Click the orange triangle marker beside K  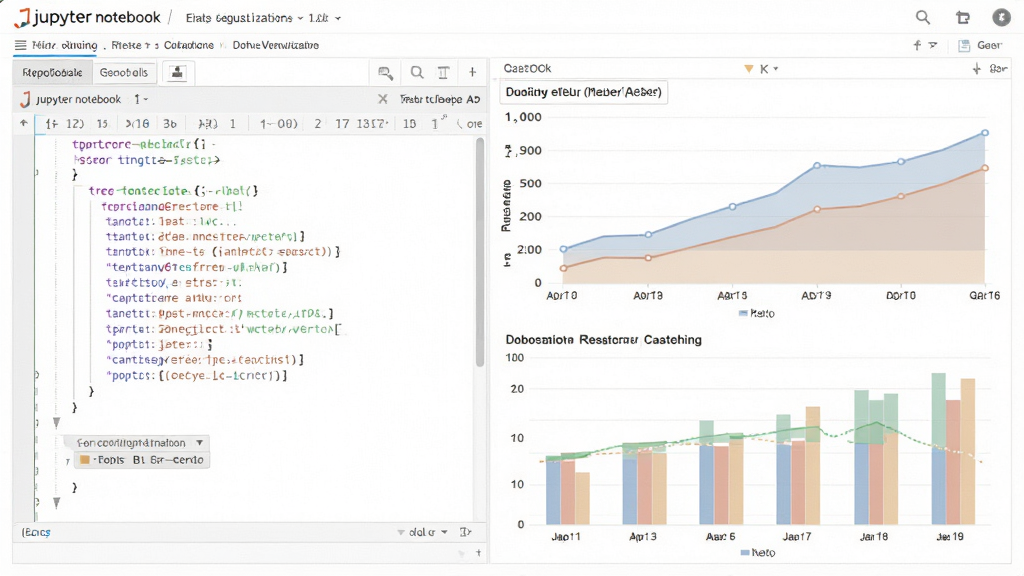pyautogui.click(x=749, y=69)
